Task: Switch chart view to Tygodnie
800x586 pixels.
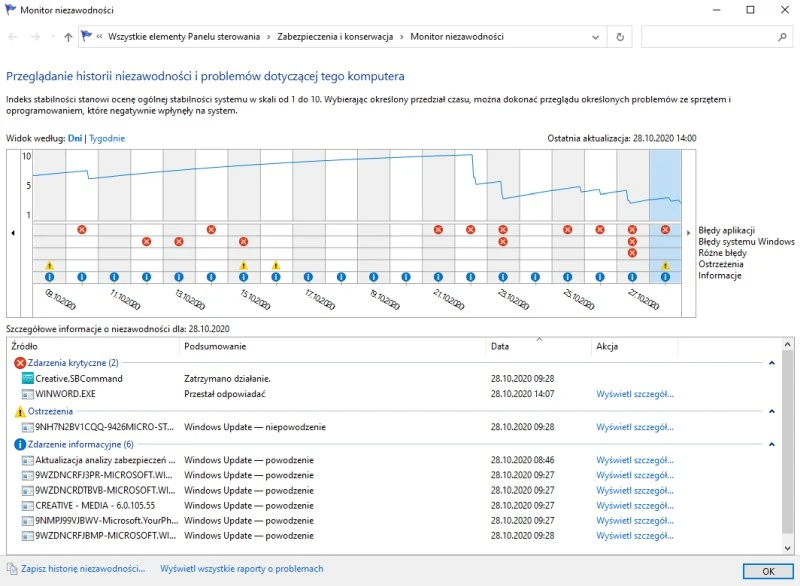Action: click(107, 138)
